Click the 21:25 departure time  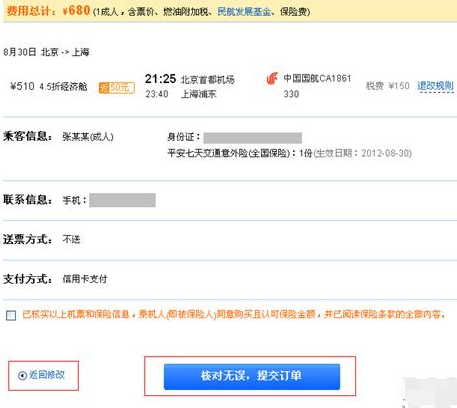[160, 79]
